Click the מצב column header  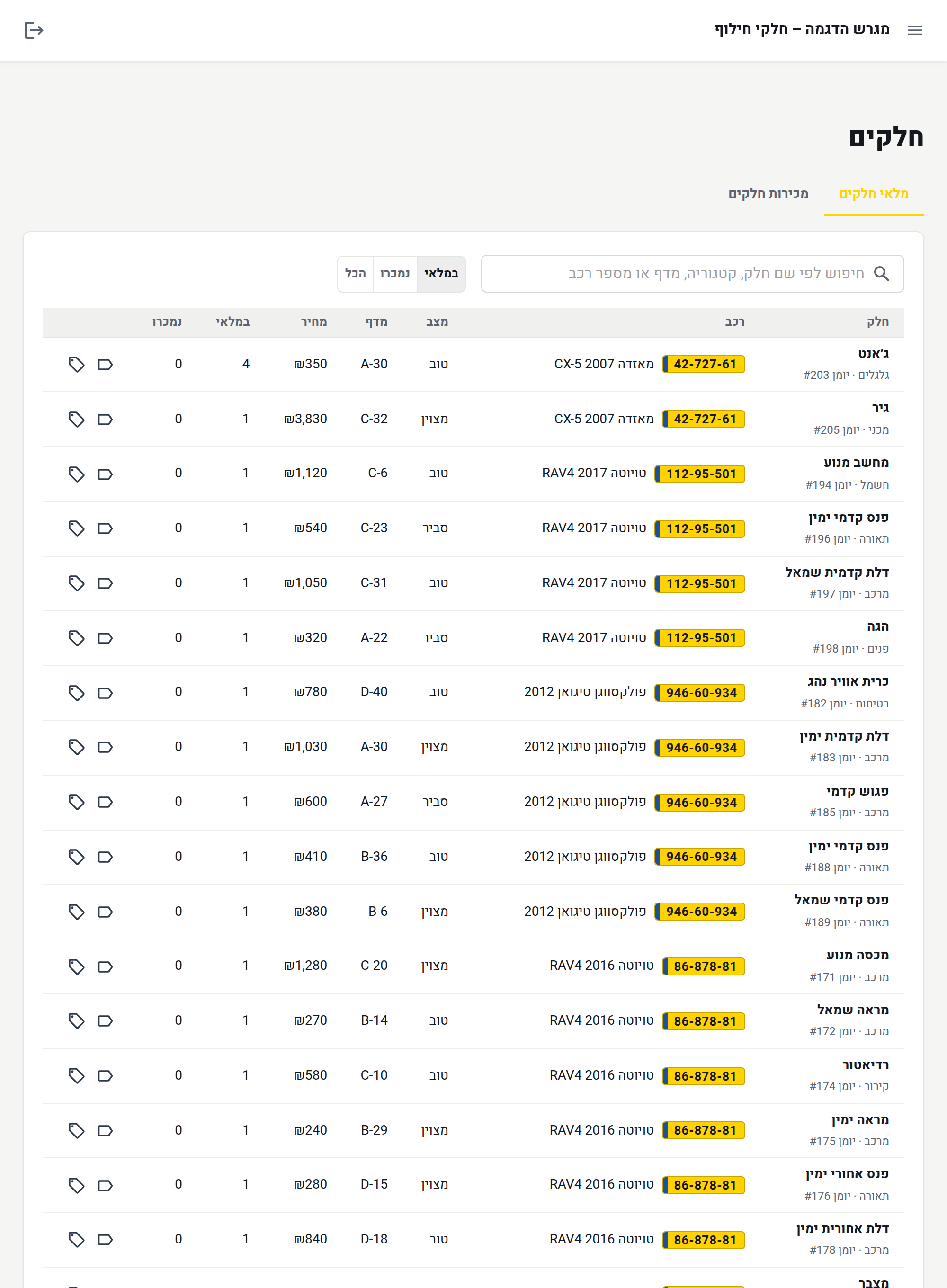(x=437, y=322)
